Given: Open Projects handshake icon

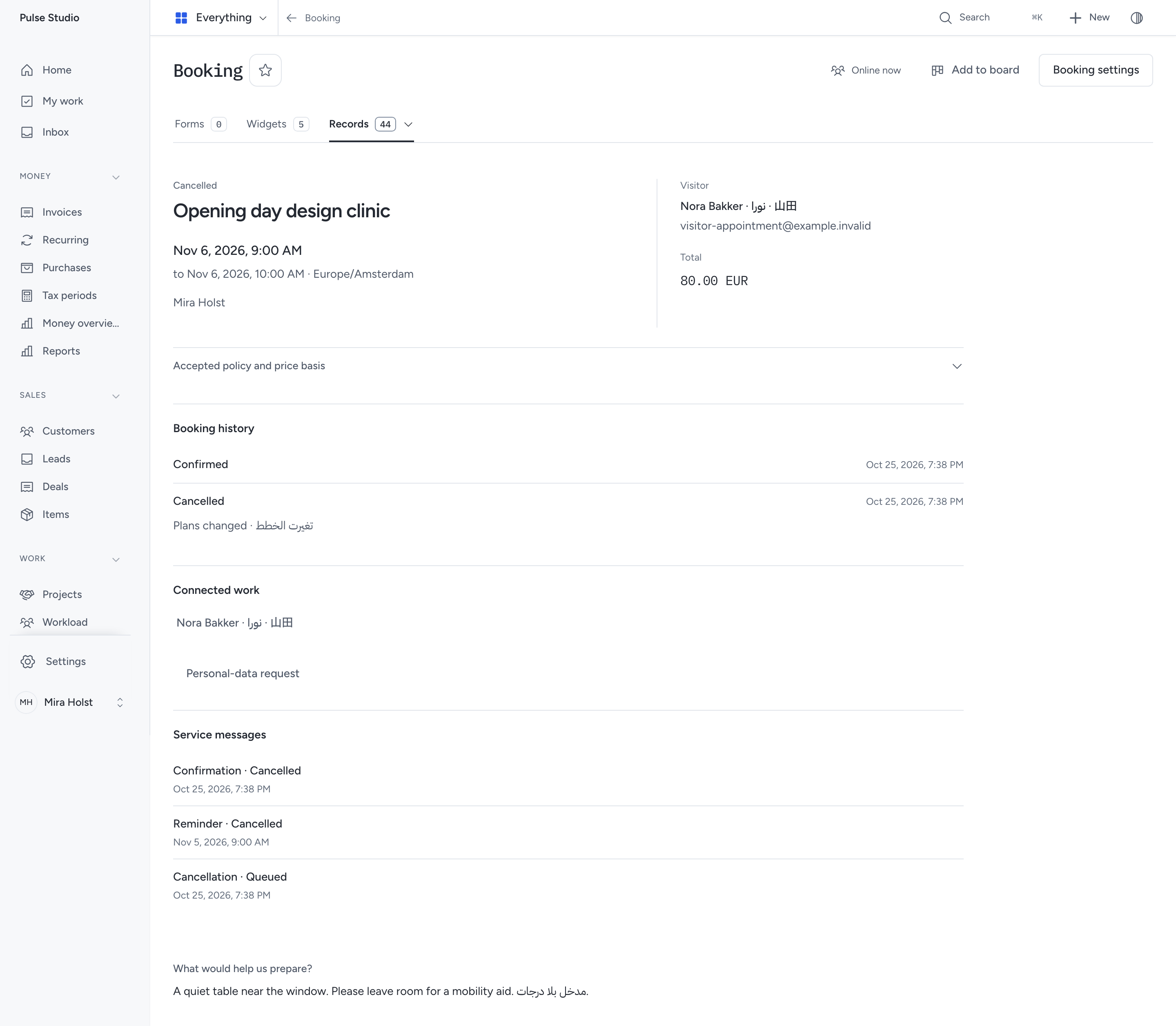Looking at the screenshot, I should 27,594.
